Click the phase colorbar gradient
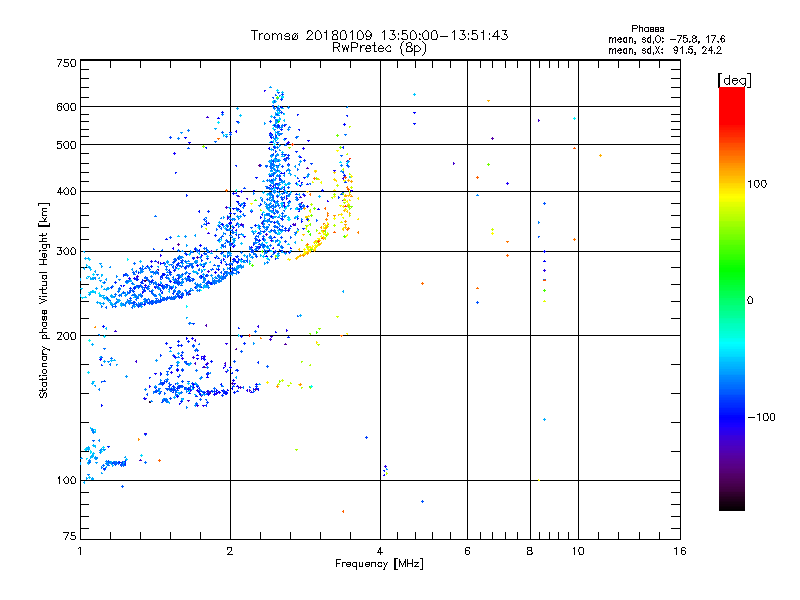This screenshot has width=800, height=600. click(x=732, y=298)
